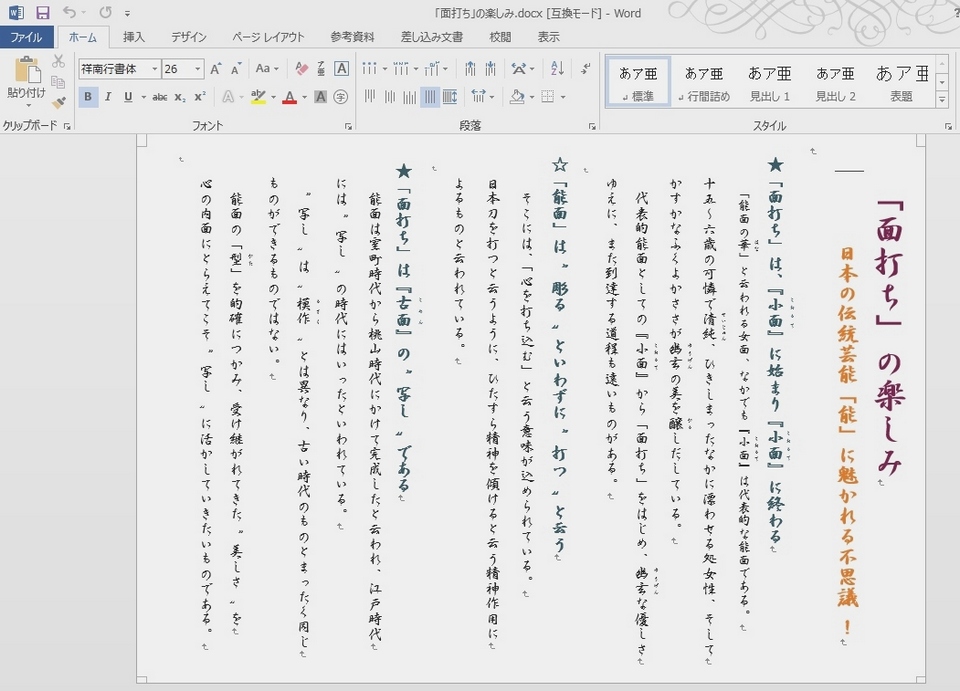Select the Format Painter brush icon
The width and height of the screenshot is (960, 691).
(x=58, y=102)
